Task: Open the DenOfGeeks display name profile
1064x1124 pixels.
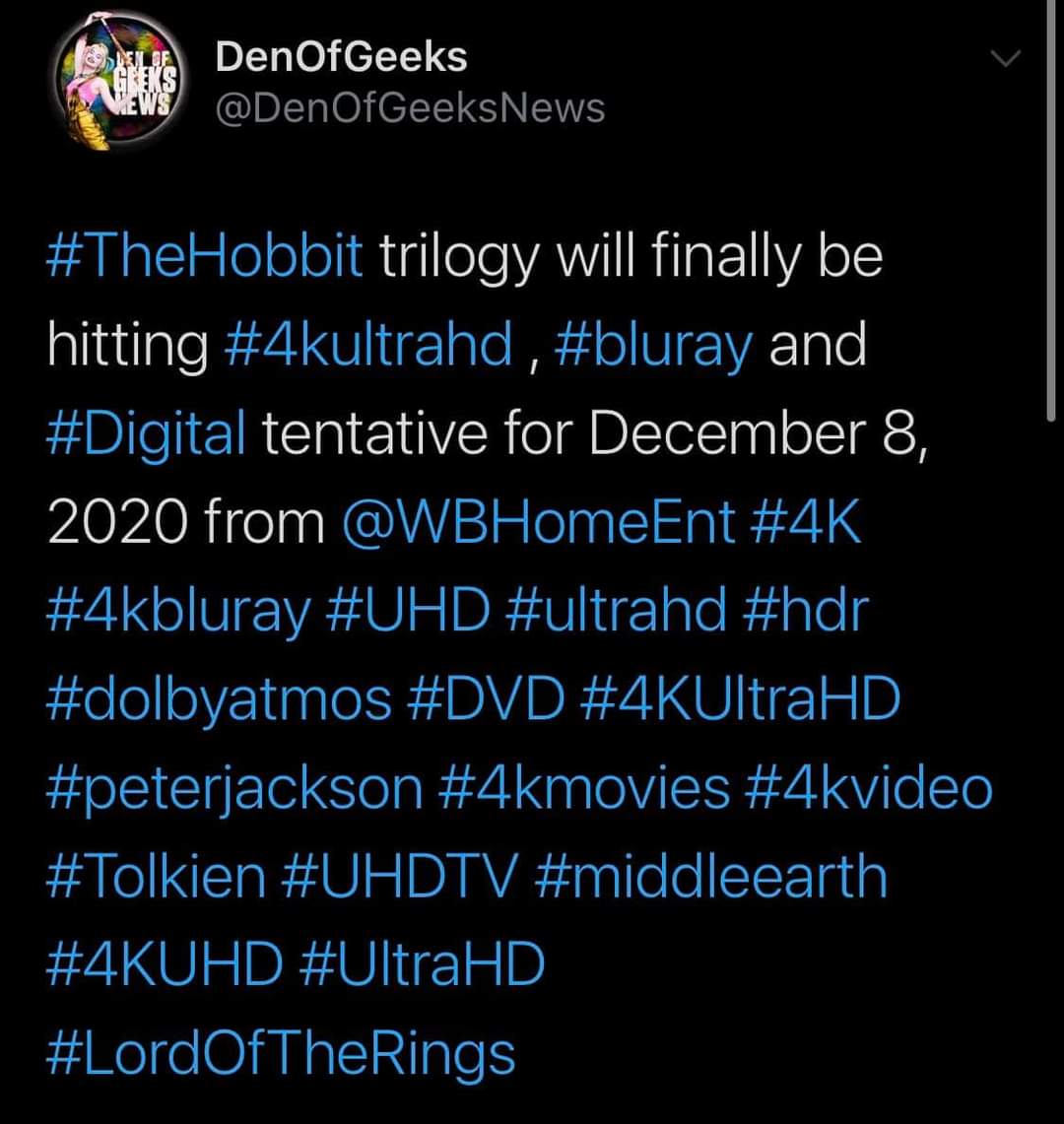Action: [341, 57]
